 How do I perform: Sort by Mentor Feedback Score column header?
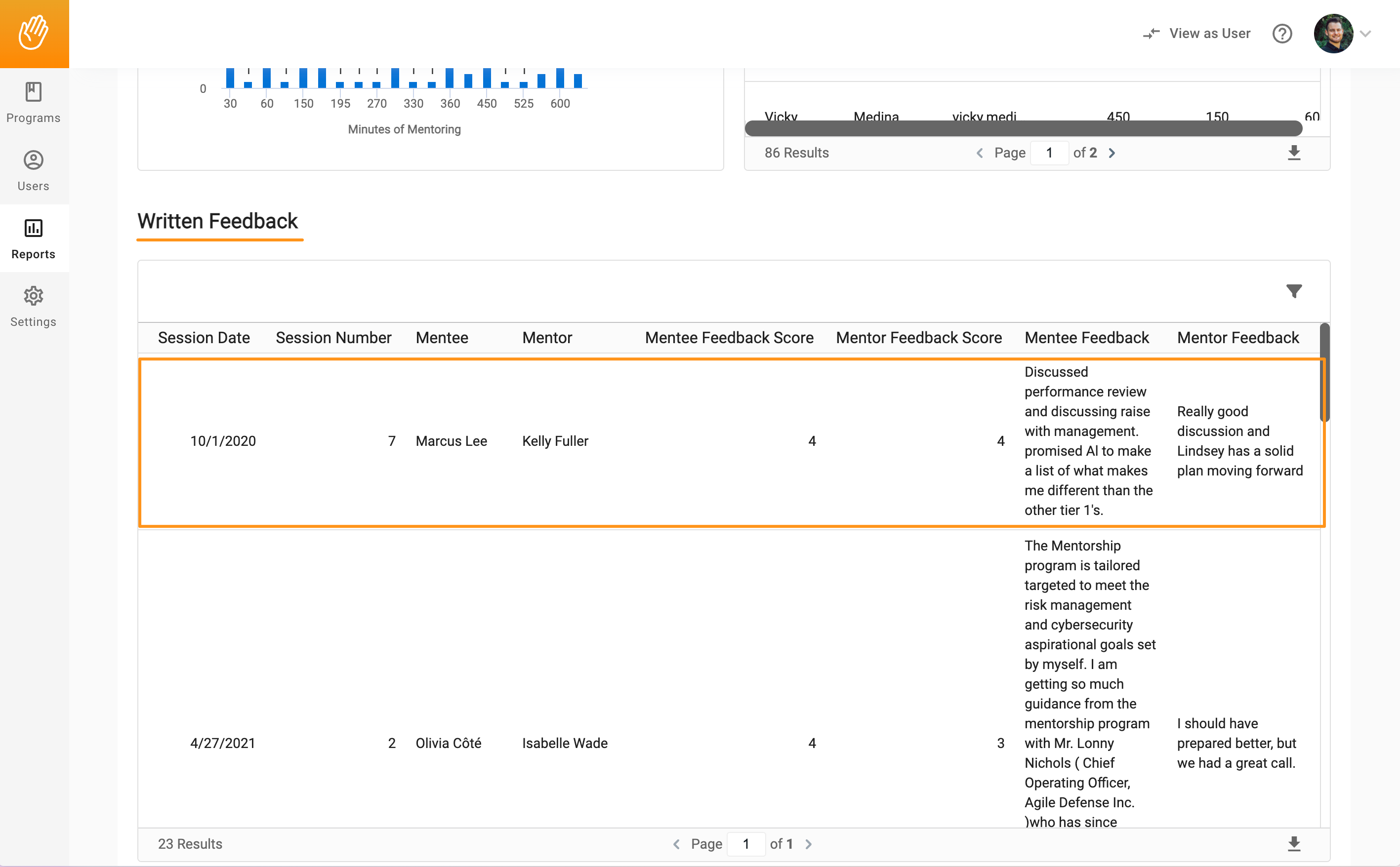click(x=919, y=338)
